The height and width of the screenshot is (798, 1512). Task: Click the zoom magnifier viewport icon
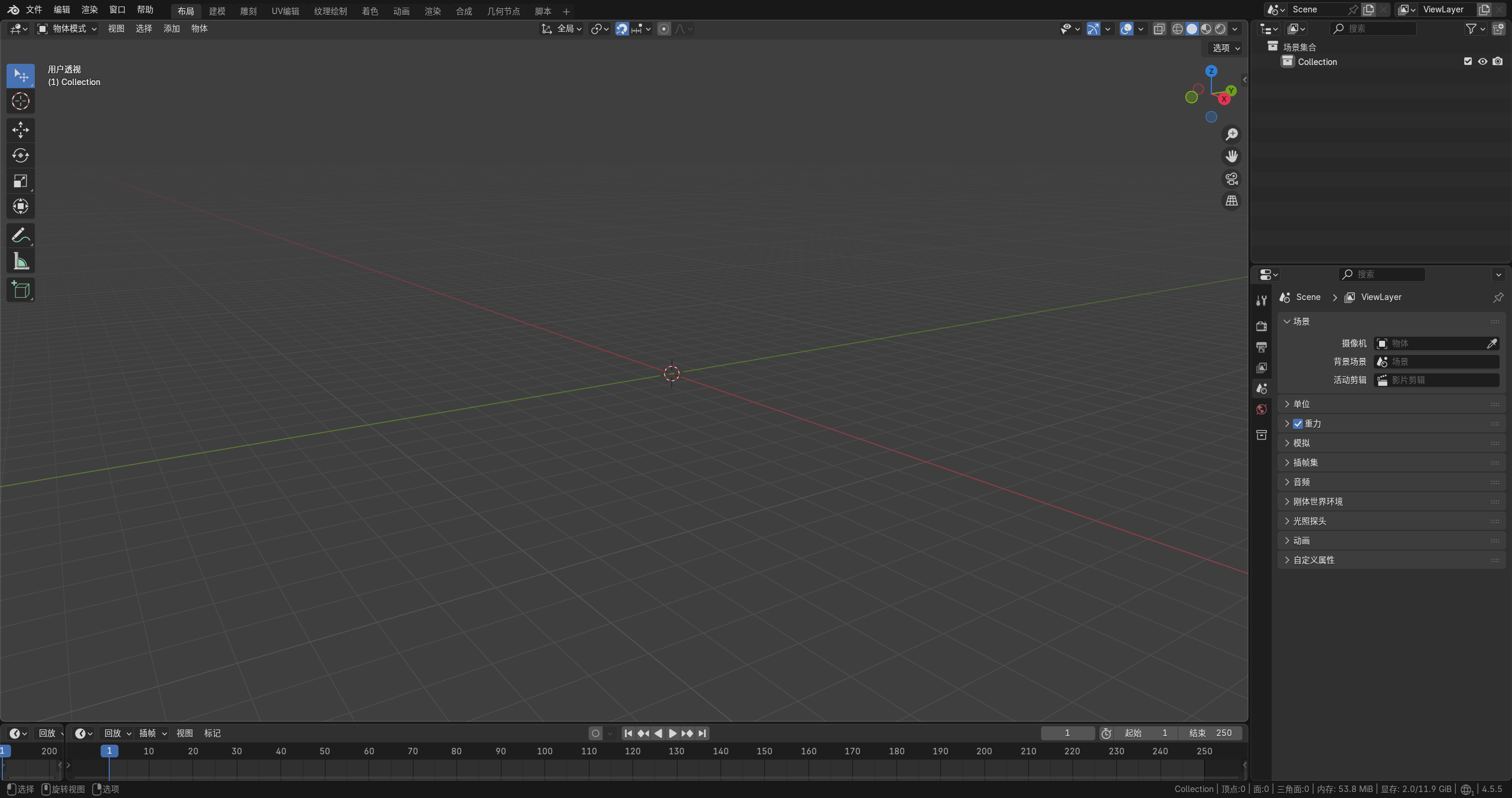click(1231, 134)
